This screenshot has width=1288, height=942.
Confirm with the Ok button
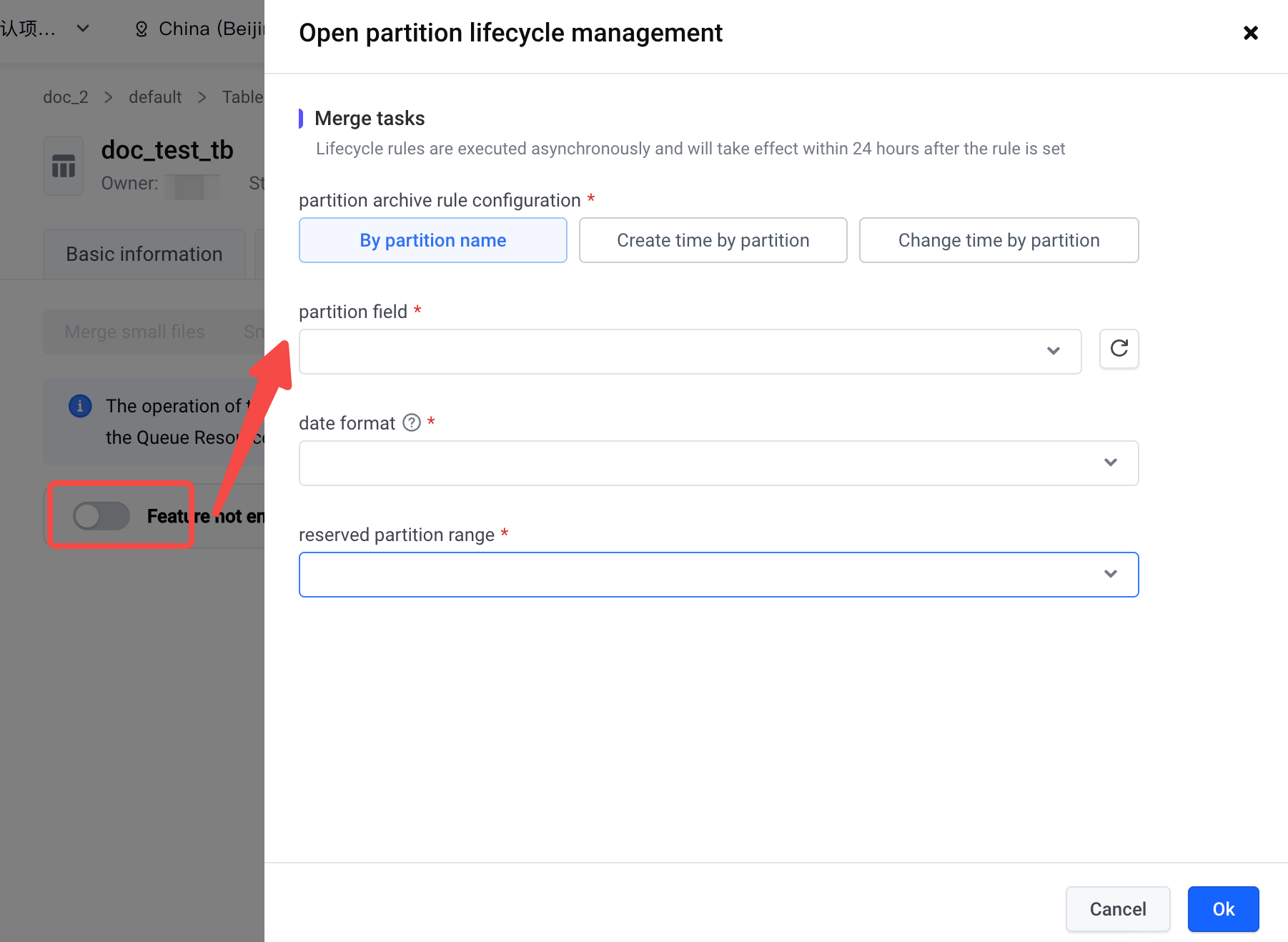(1223, 908)
